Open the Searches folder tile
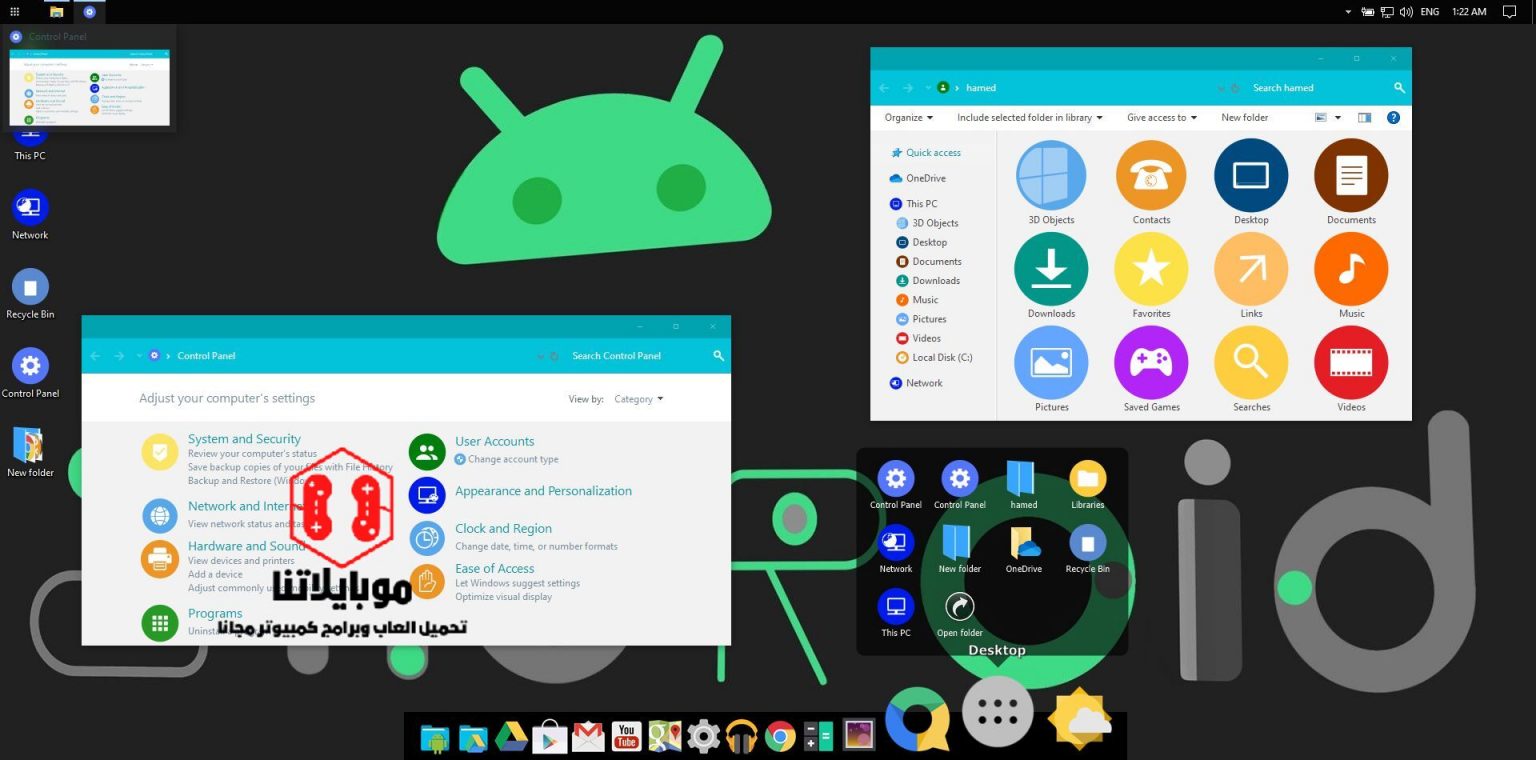 click(1251, 370)
